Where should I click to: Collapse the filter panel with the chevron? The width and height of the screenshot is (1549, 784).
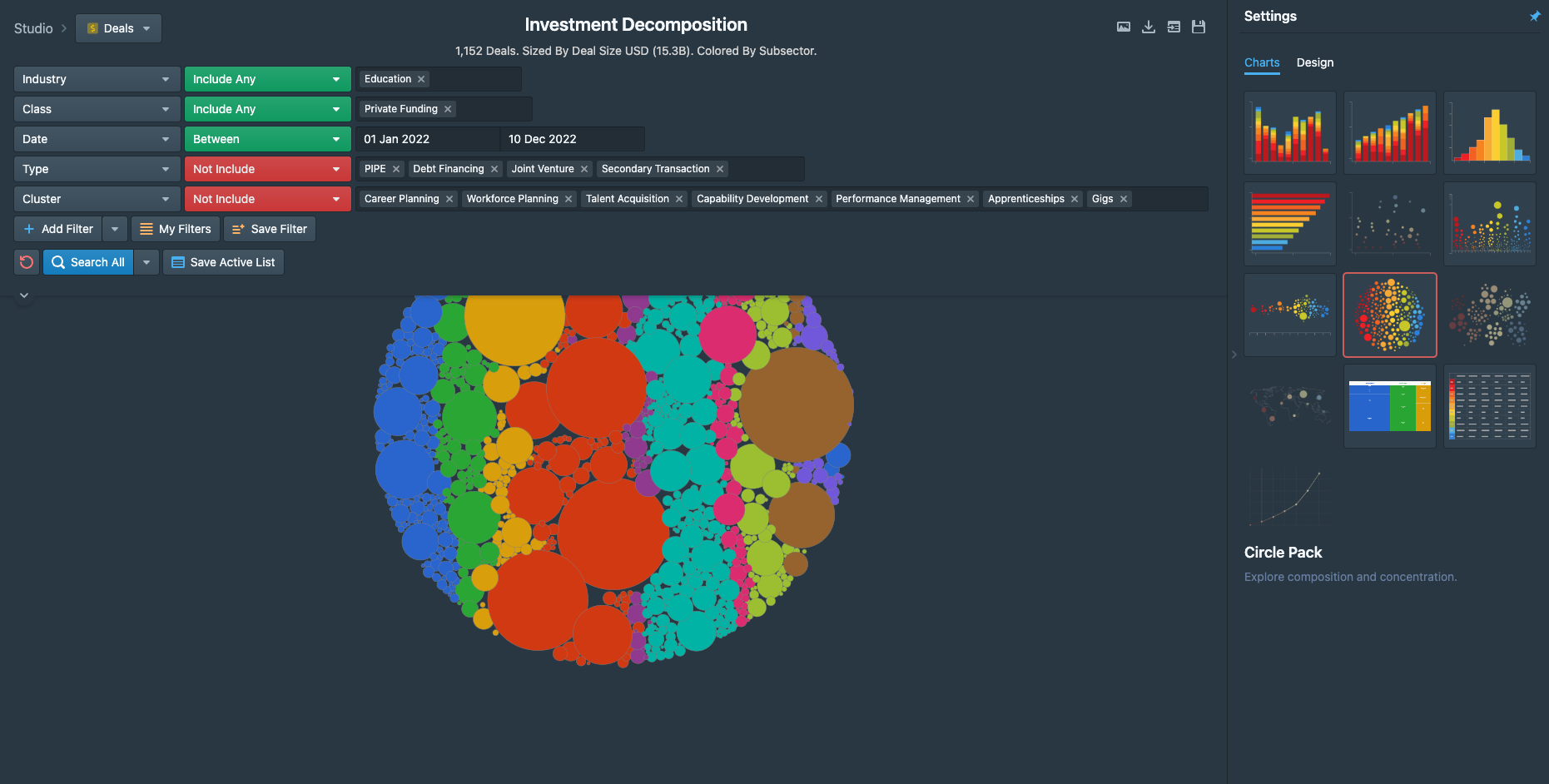click(x=23, y=295)
